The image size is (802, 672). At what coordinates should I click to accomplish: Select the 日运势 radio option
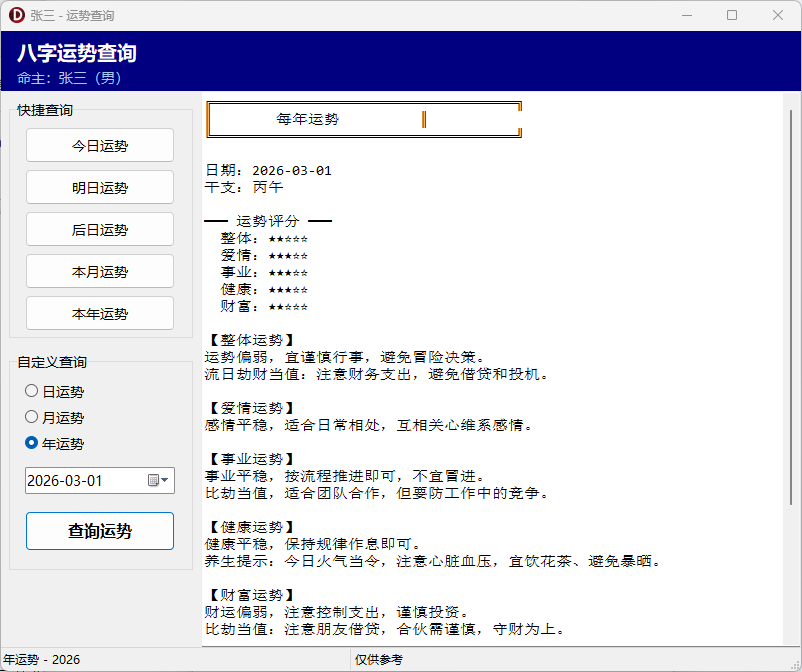(x=30, y=391)
